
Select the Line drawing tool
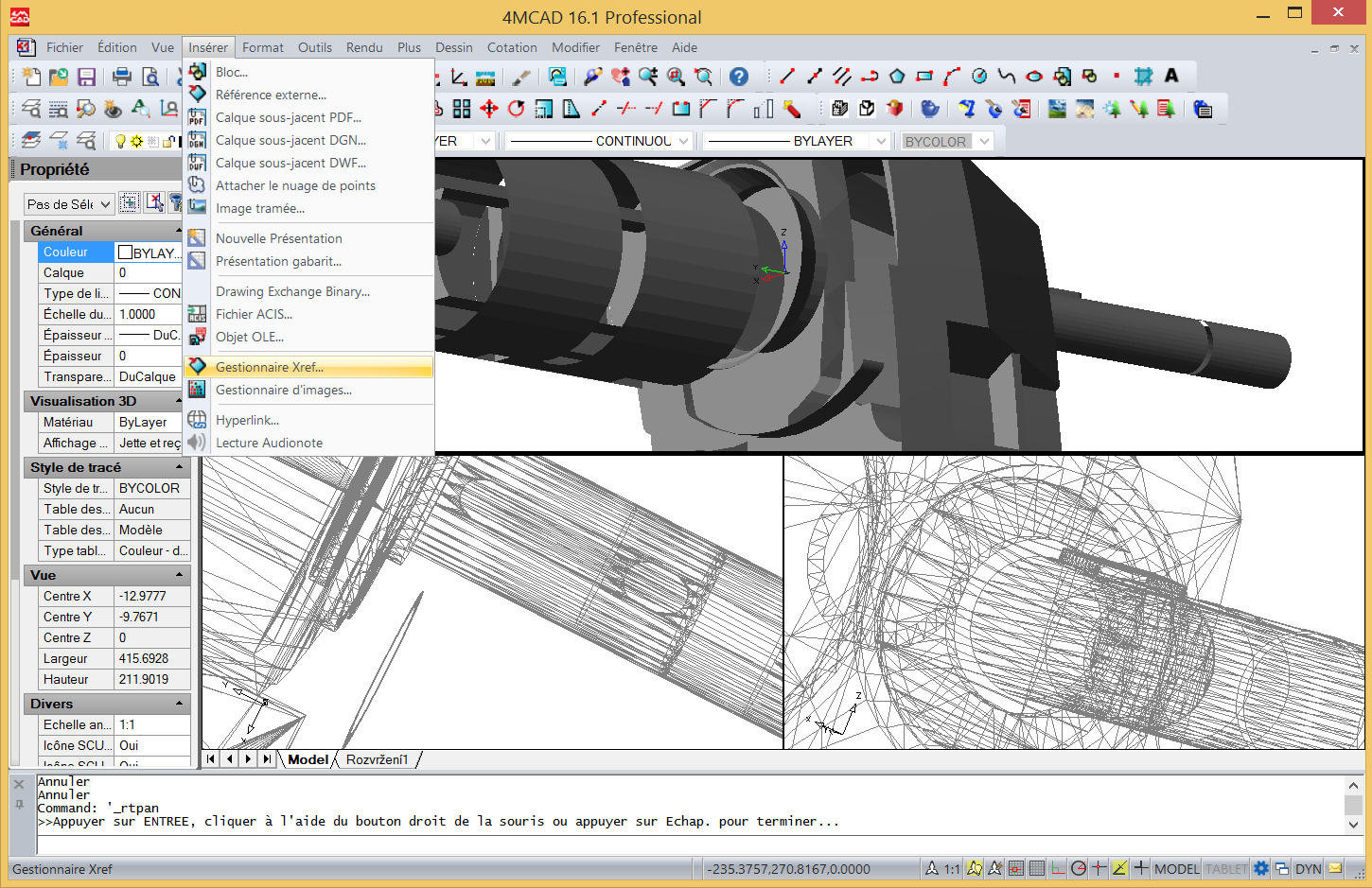pyautogui.click(x=787, y=77)
